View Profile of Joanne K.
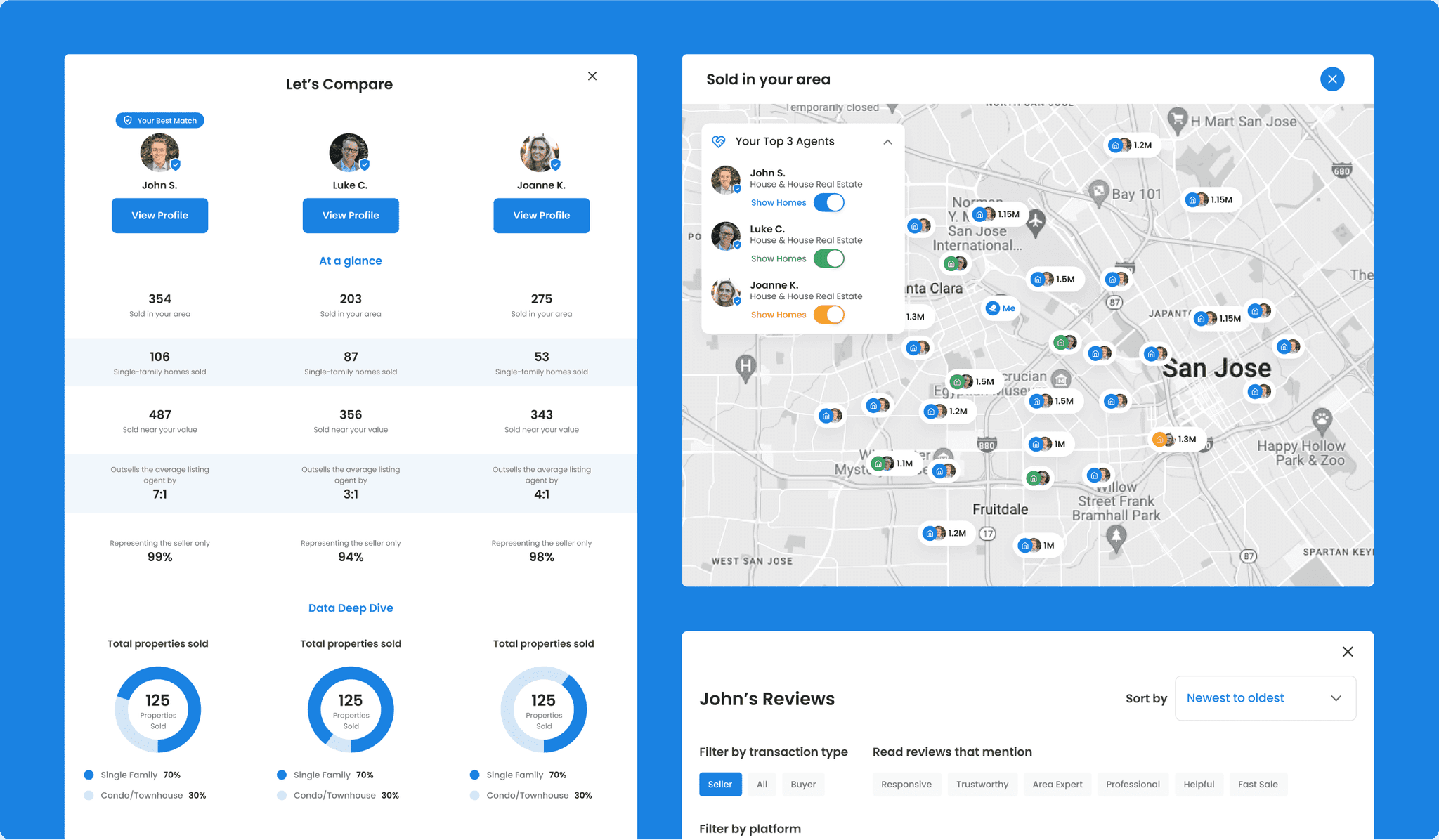The height and width of the screenshot is (840, 1439). (x=541, y=216)
